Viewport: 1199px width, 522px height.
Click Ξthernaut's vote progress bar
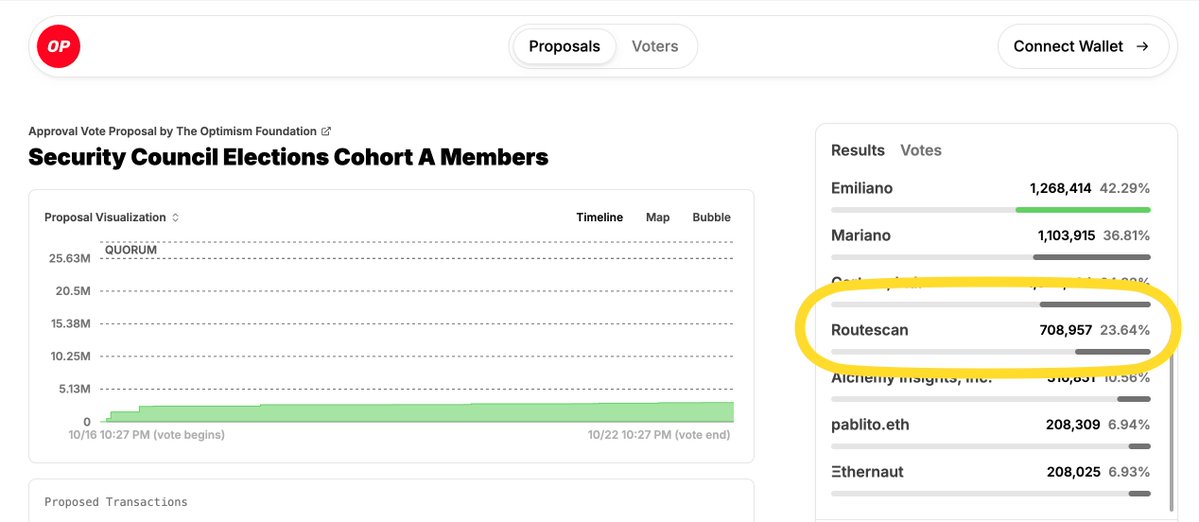tap(990, 494)
